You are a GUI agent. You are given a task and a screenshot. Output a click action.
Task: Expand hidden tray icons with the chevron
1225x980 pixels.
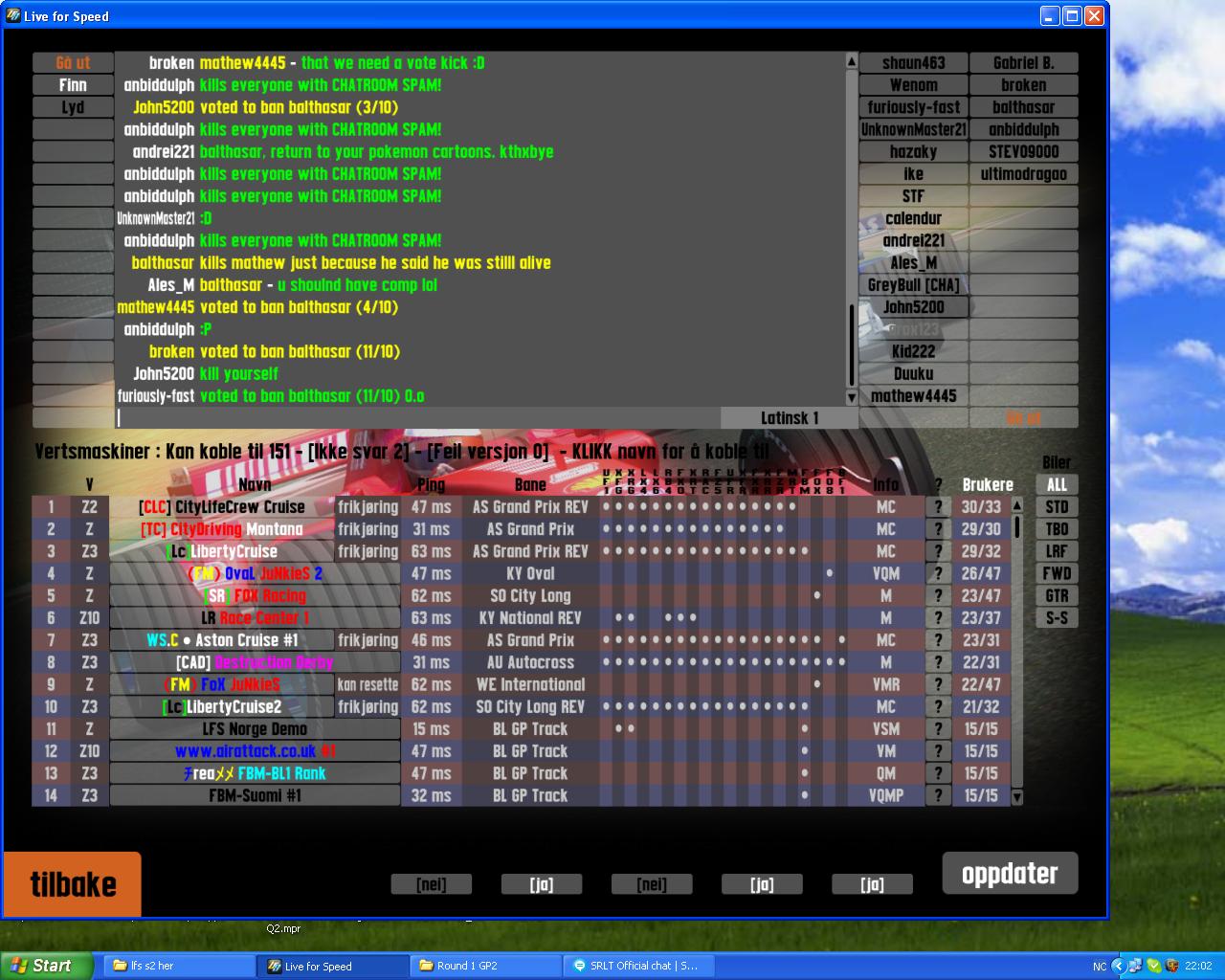[x=1119, y=966]
